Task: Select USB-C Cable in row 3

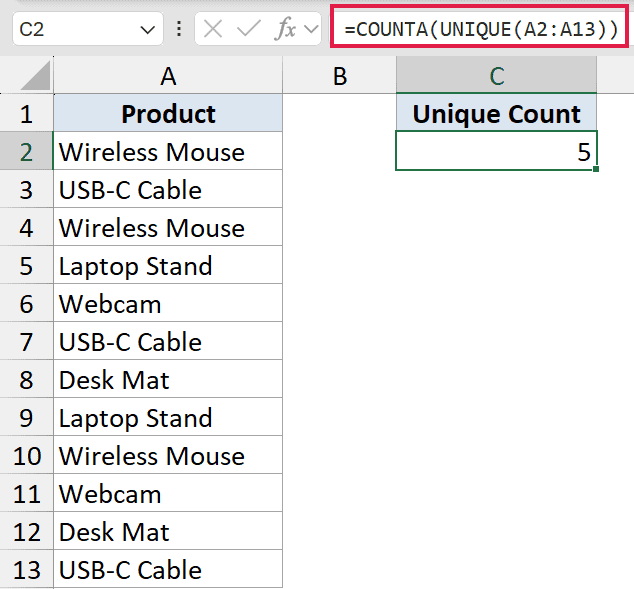Action: coord(168,189)
